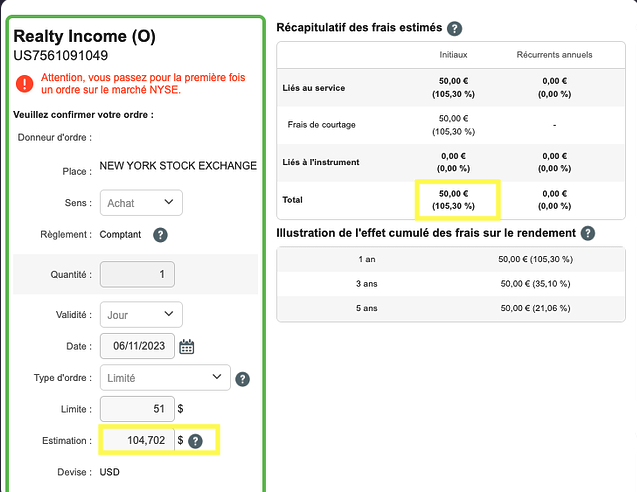Image resolution: width=637 pixels, height=492 pixels.
Task: Click the Realty Income (O) title
Action: pyautogui.click(x=84, y=37)
